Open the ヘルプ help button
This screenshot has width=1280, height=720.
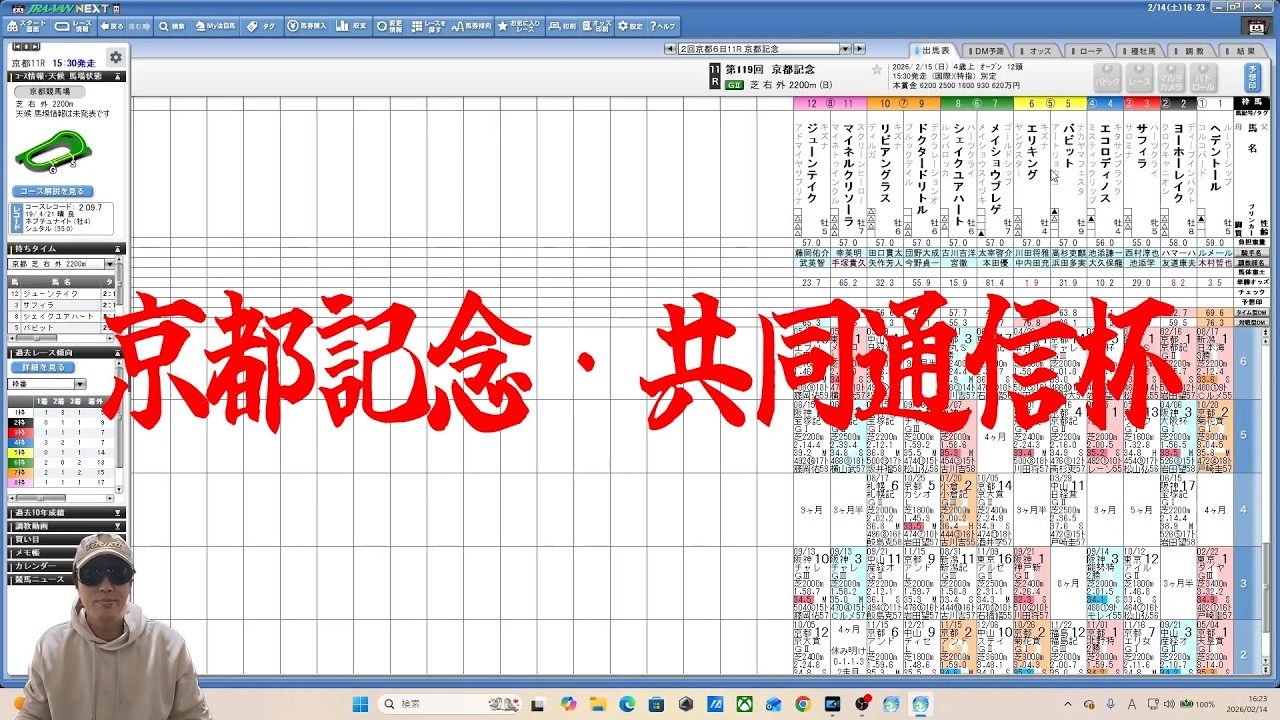point(663,26)
